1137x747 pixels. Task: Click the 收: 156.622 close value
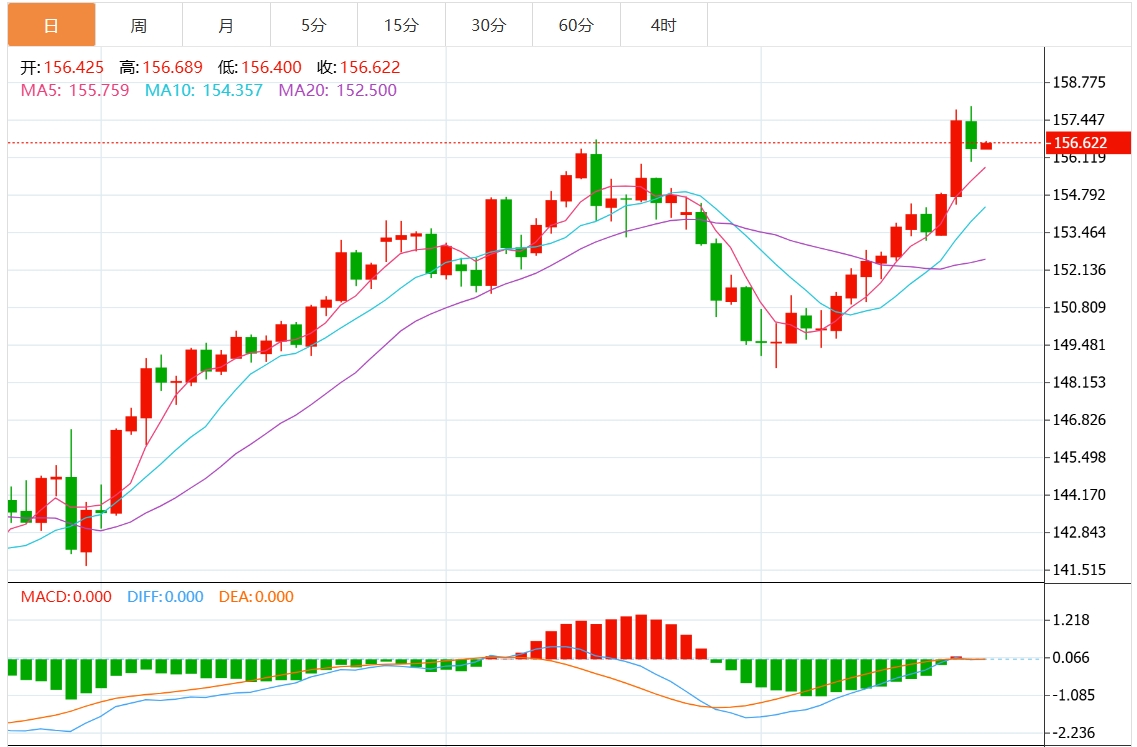358,67
